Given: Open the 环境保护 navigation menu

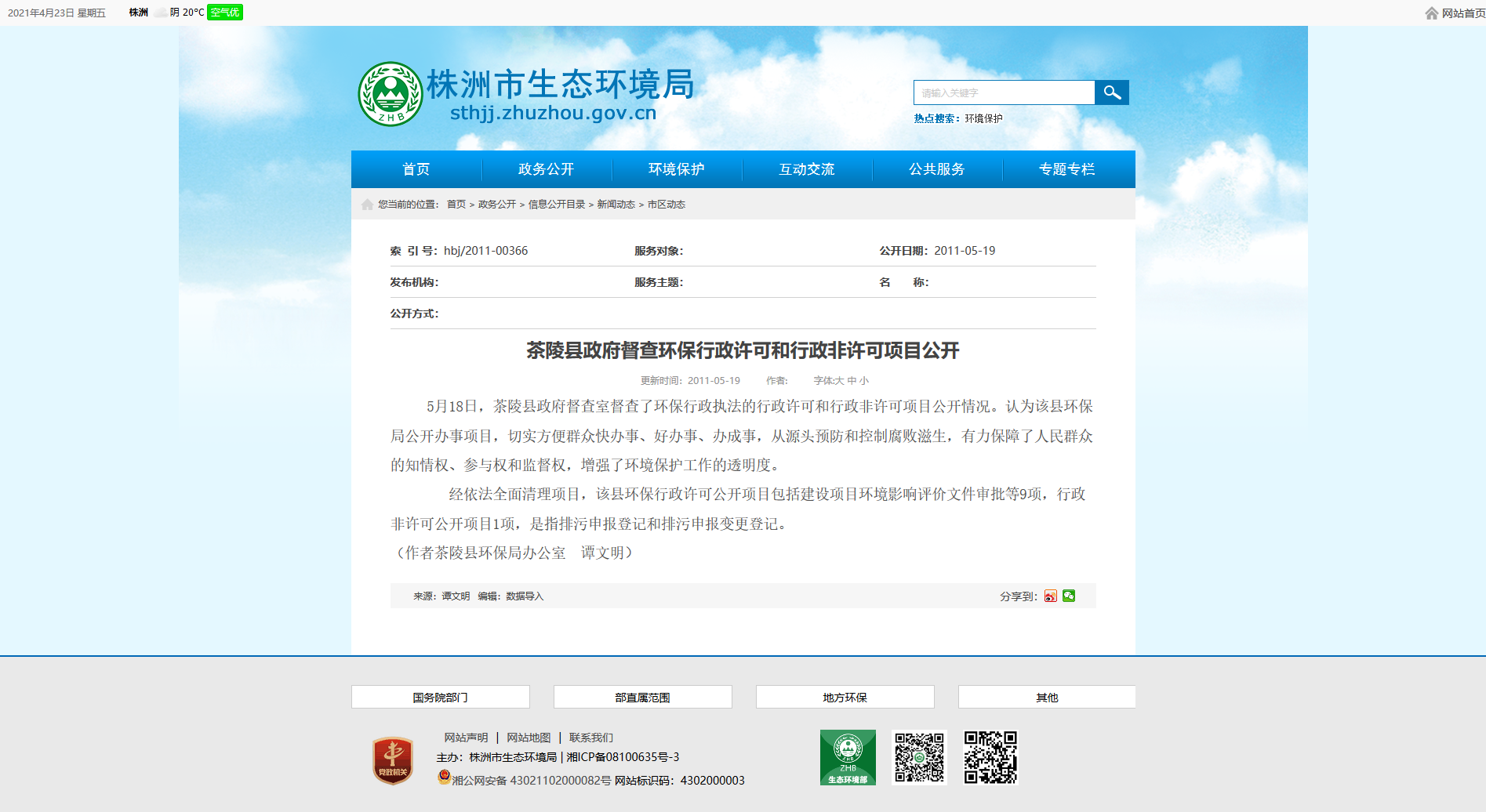Looking at the screenshot, I should (677, 169).
